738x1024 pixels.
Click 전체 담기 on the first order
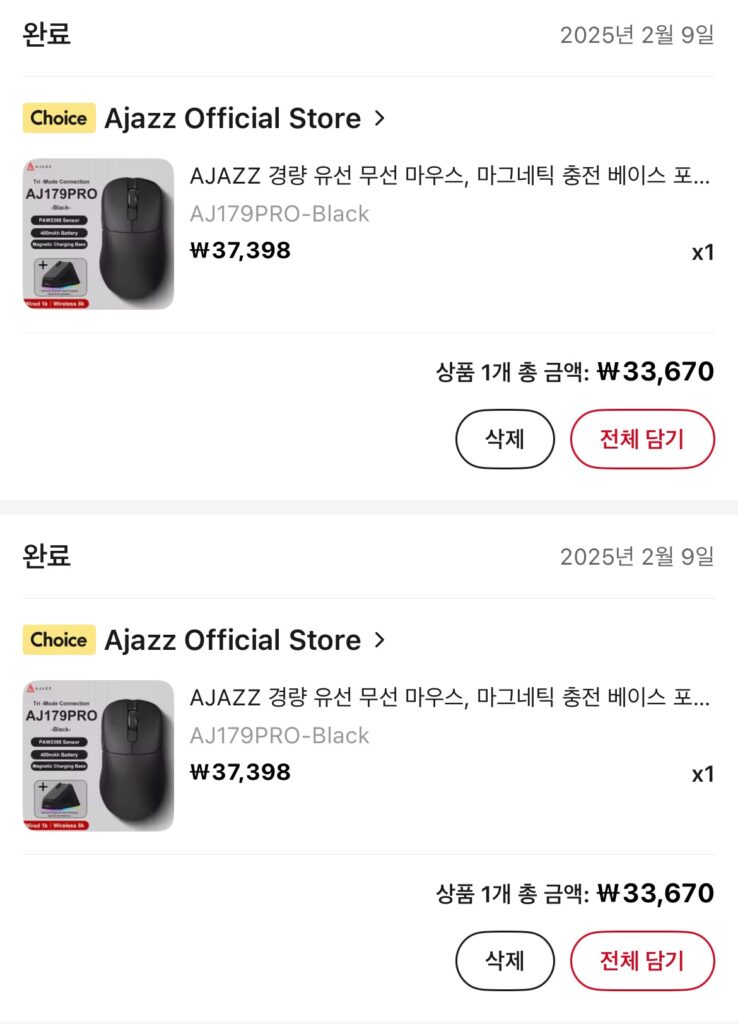click(x=642, y=439)
